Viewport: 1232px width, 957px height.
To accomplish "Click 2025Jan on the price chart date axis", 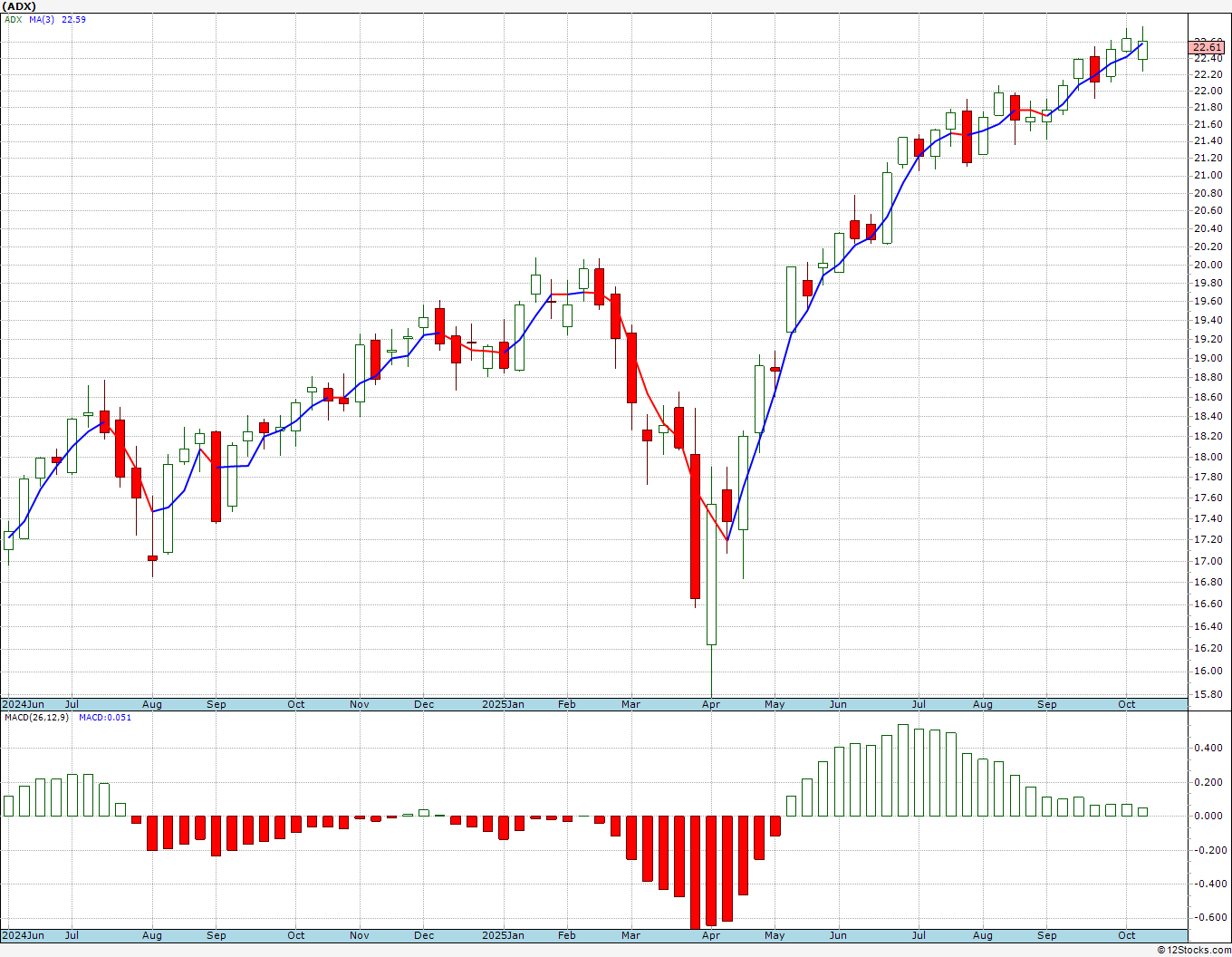I will [503, 704].
